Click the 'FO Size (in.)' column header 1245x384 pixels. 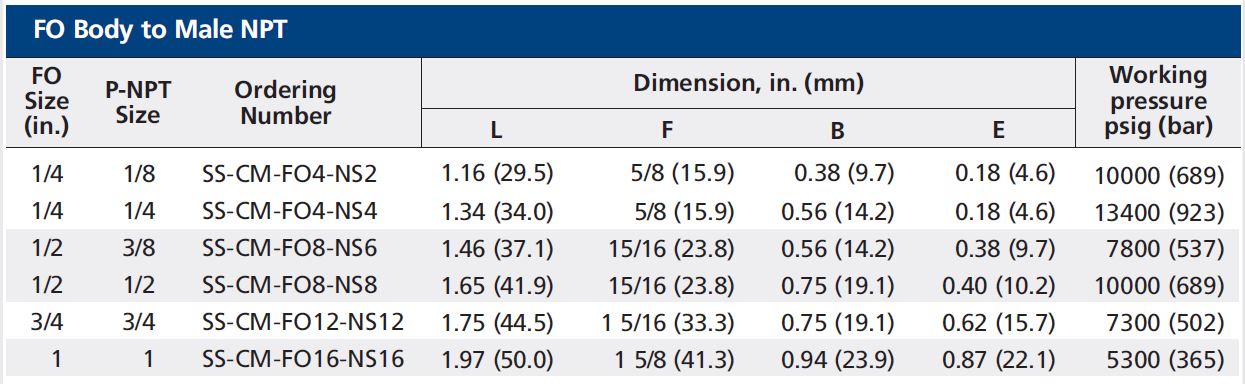coord(45,101)
